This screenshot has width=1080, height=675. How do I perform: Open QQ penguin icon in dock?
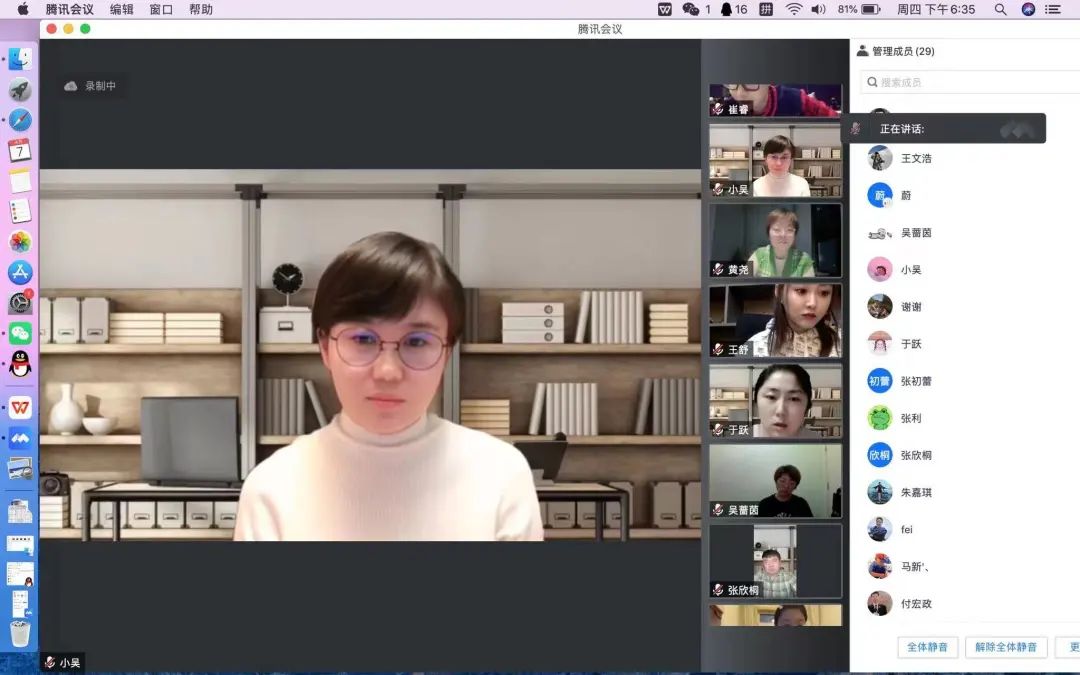tap(20, 364)
